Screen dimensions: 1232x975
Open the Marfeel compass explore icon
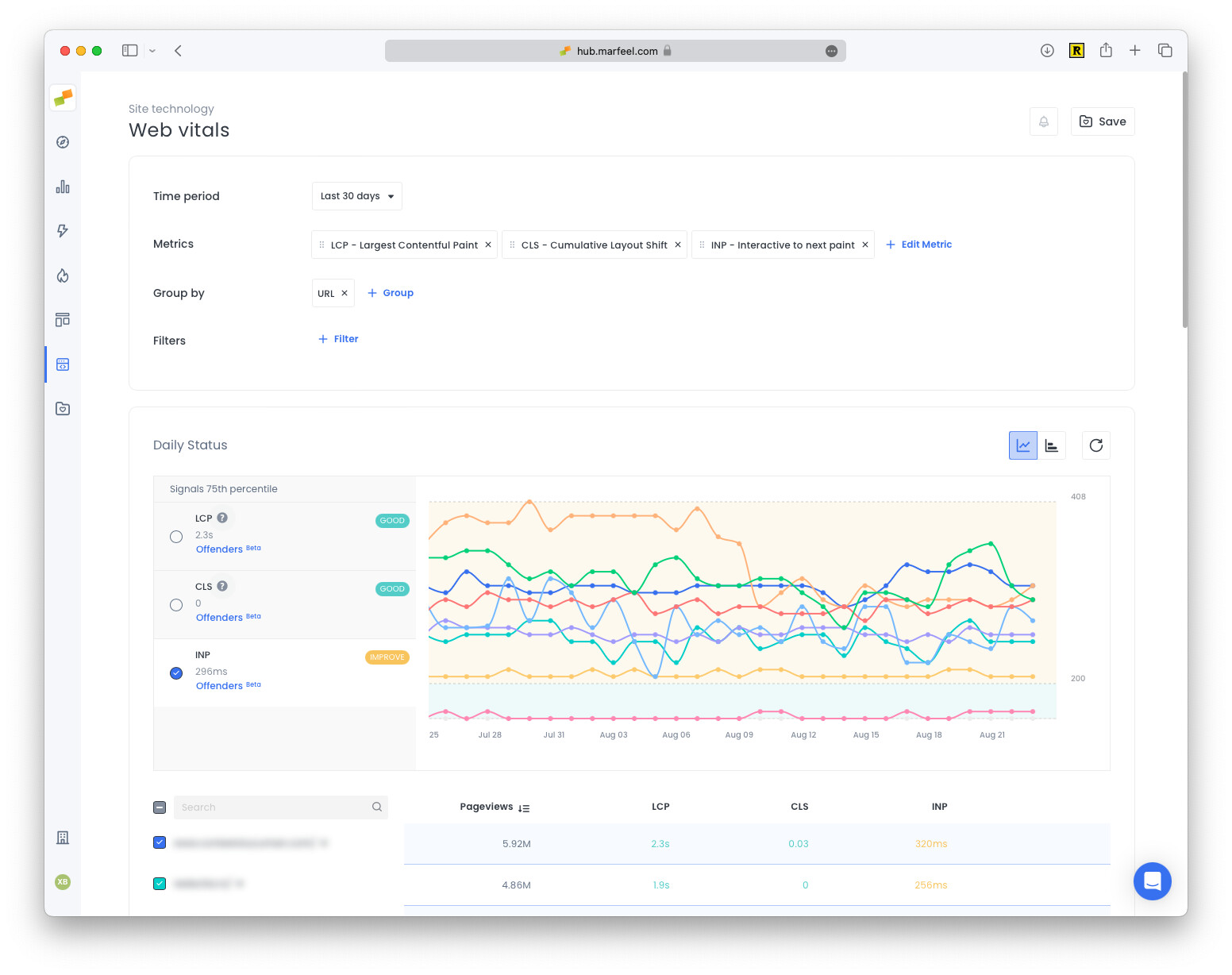click(62, 142)
